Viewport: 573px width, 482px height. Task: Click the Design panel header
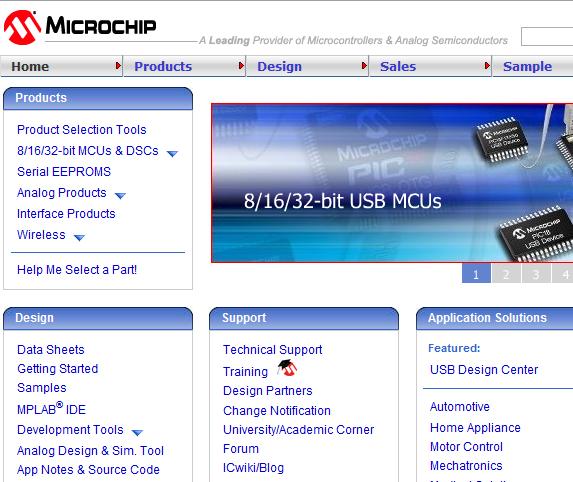98,318
